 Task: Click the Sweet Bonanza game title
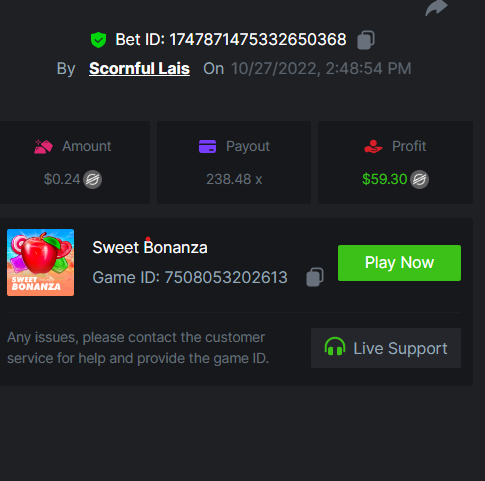pyautogui.click(x=150, y=247)
